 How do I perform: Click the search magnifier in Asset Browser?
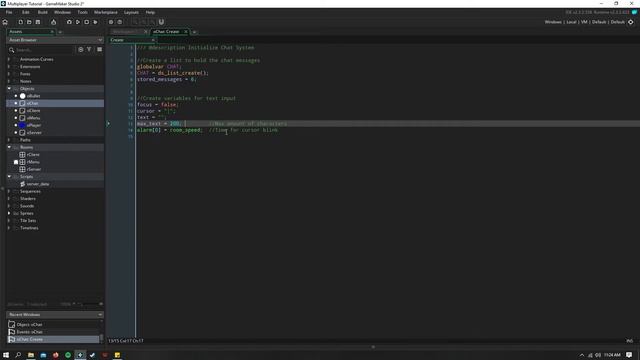[x=11, y=50]
